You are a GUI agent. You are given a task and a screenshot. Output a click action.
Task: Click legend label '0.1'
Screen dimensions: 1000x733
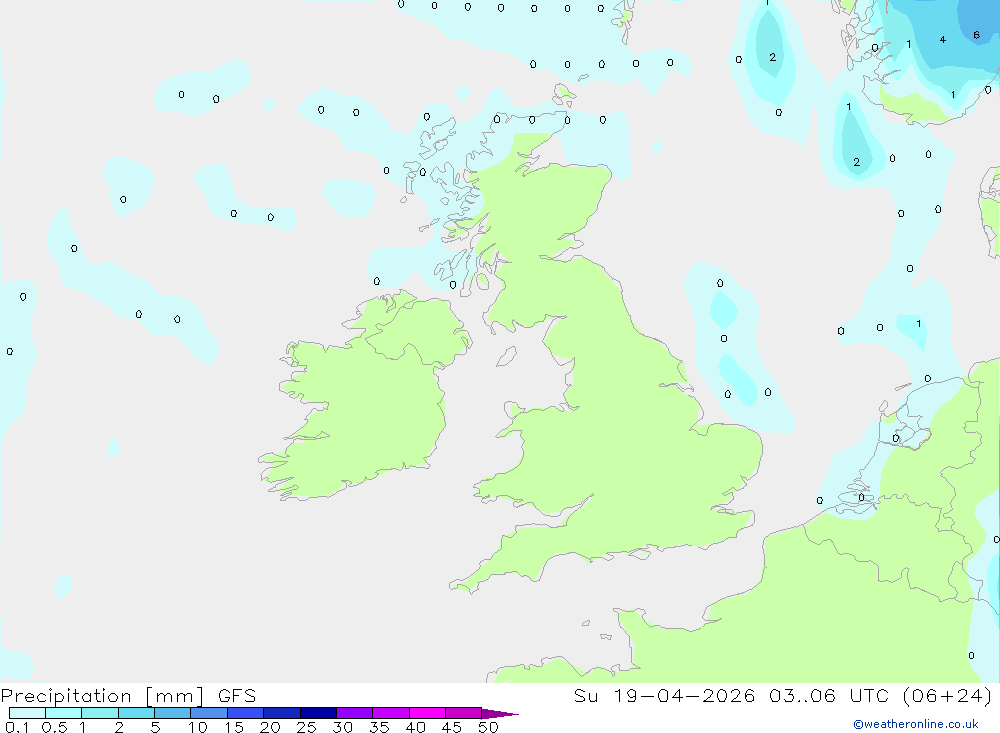tap(17, 727)
